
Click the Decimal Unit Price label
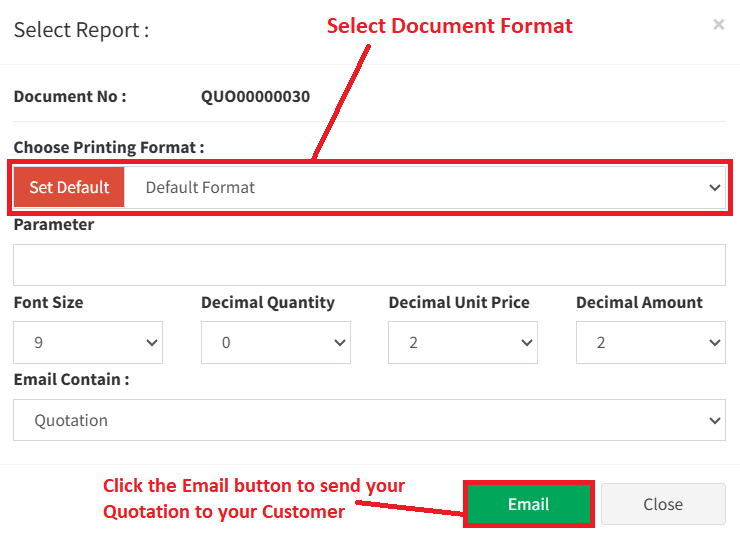tap(459, 302)
